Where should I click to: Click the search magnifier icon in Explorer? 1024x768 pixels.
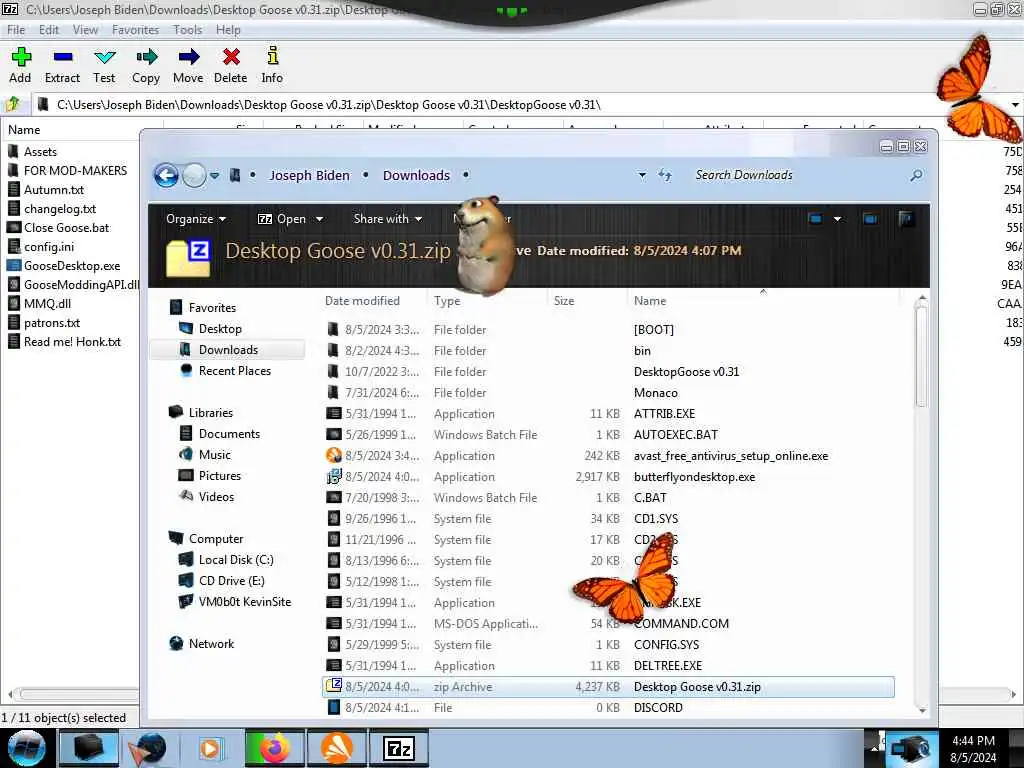[x=916, y=175]
